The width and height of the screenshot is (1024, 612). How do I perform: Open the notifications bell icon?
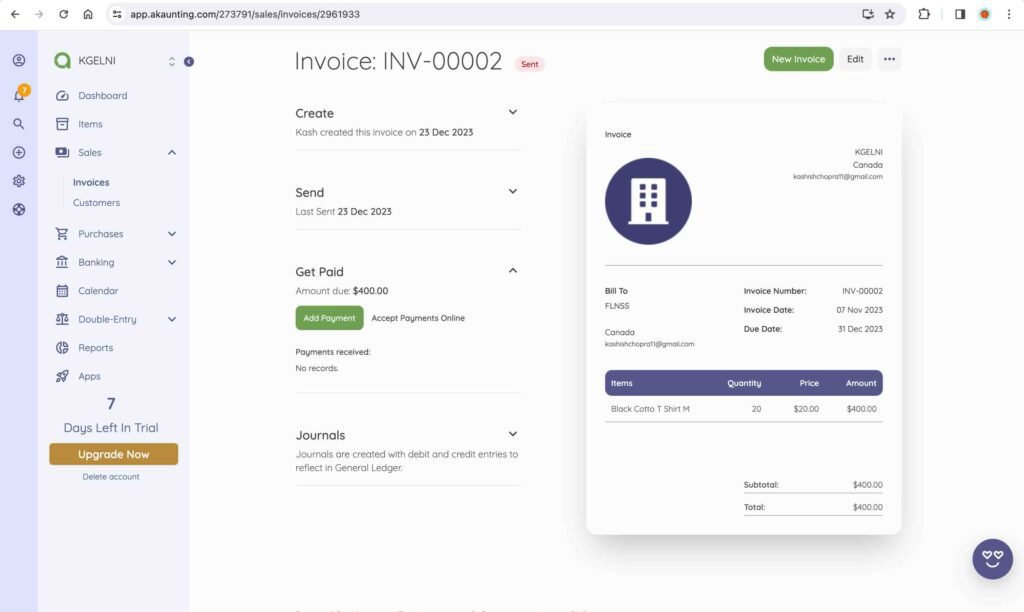coord(19,95)
